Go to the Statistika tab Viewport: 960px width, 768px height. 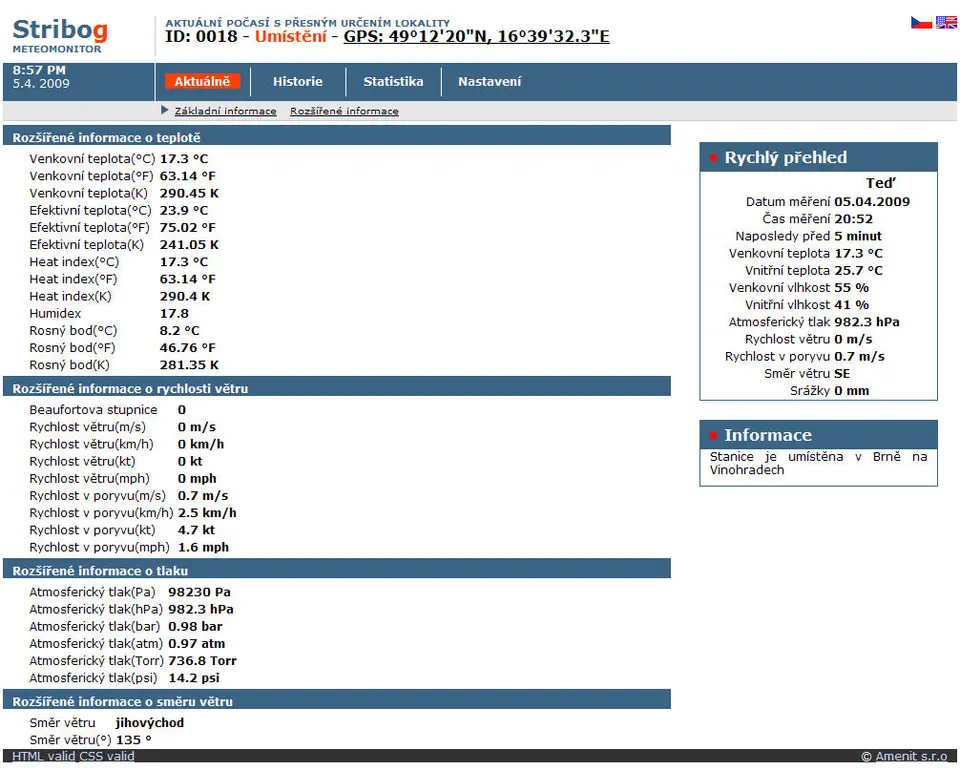(393, 82)
